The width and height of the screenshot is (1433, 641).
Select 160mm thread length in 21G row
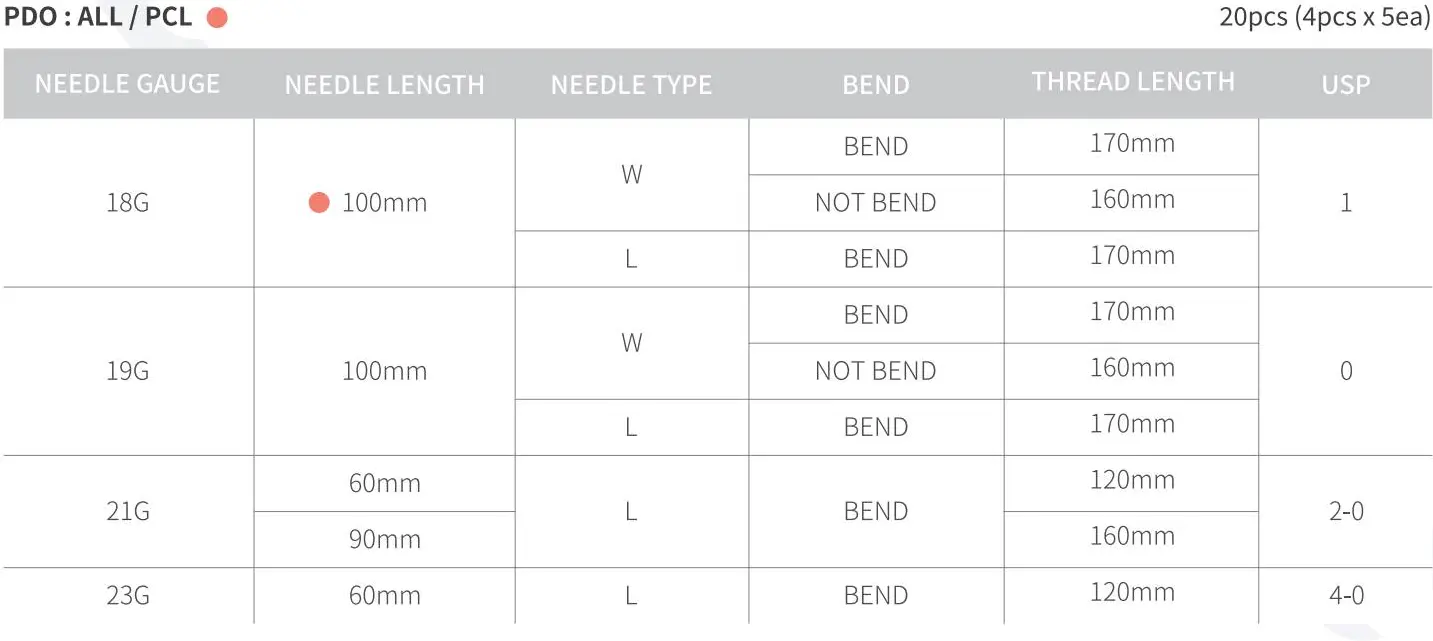point(1132,536)
